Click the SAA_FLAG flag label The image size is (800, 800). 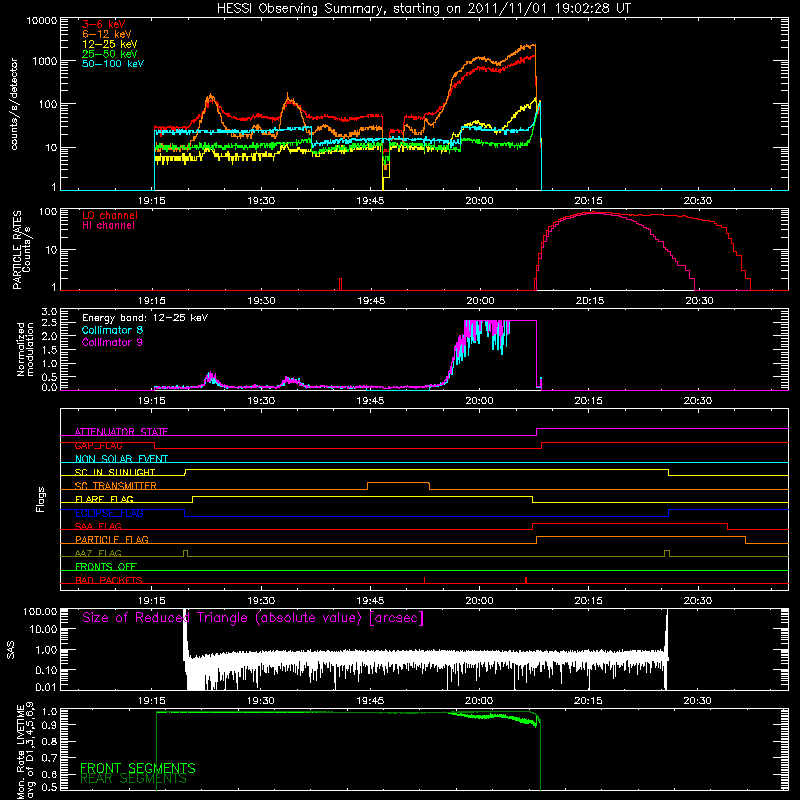pyautogui.click(x=98, y=526)
